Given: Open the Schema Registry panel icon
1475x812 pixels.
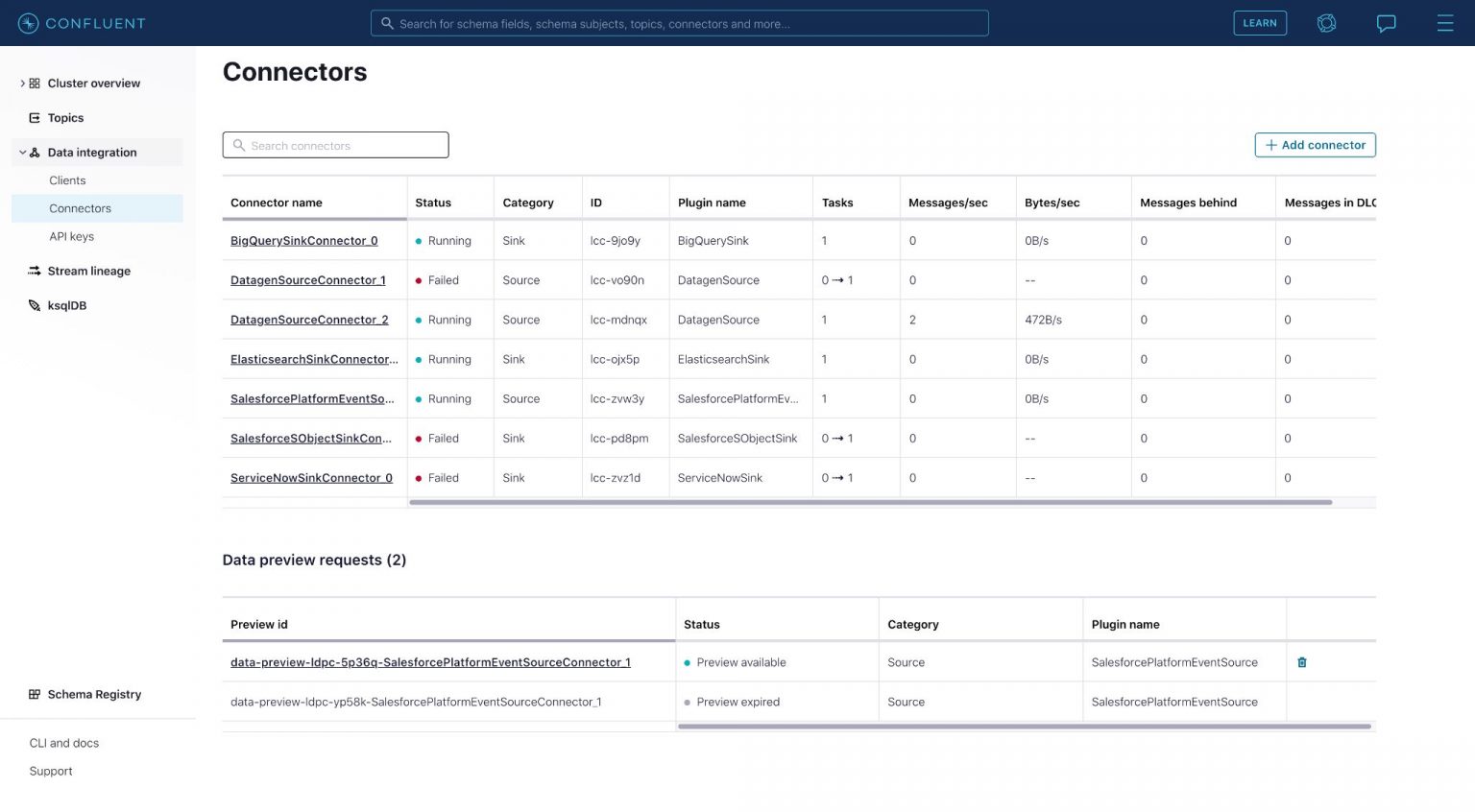Looking at the screenshot, I should click(34, 694).
